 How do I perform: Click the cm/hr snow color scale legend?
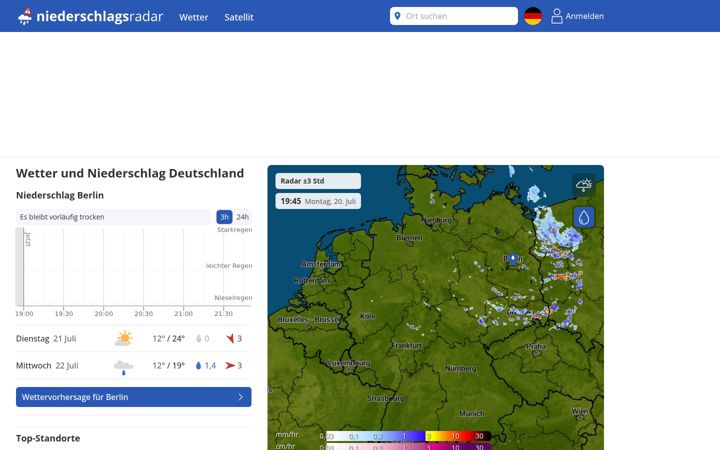coord(408,446)
